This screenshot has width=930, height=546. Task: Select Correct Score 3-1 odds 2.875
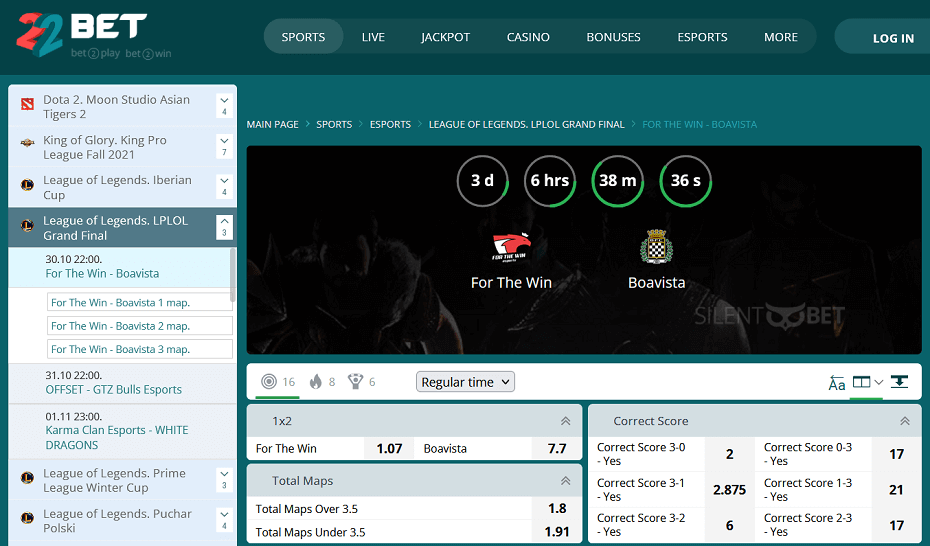tap(730, 490)
